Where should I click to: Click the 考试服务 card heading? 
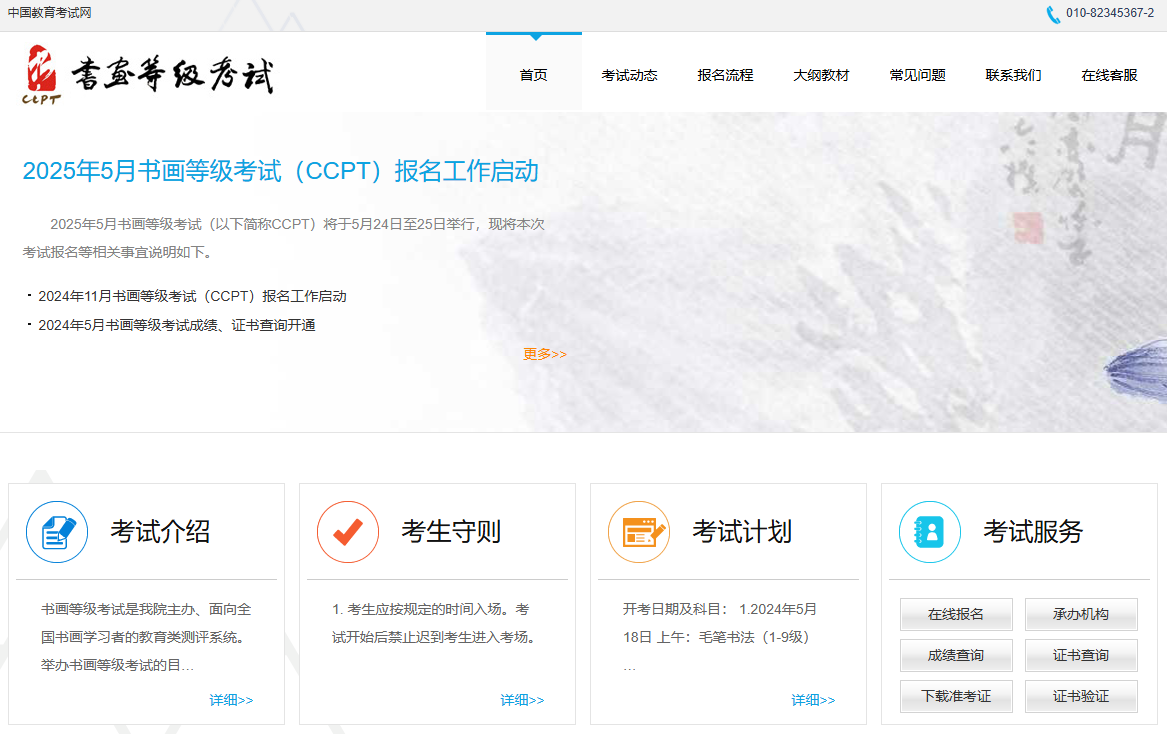(1033, 532)
